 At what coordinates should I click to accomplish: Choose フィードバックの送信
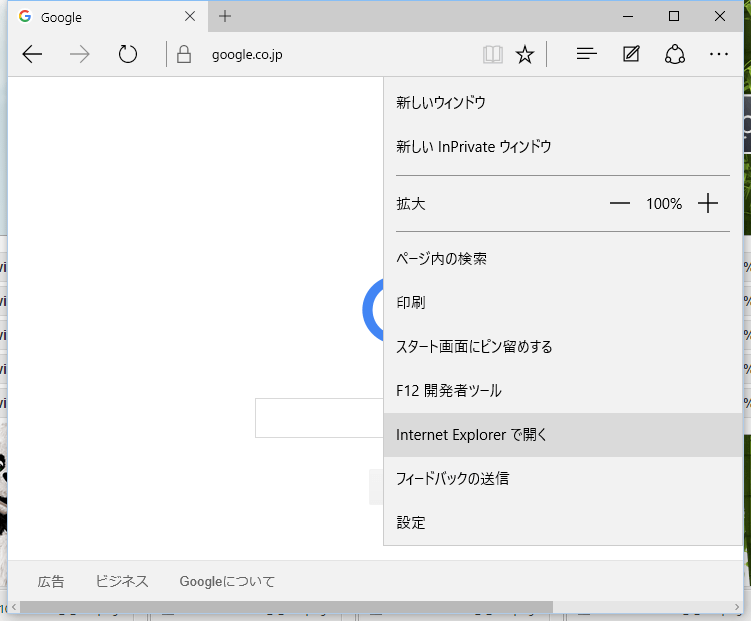click(x=563, y=479)
